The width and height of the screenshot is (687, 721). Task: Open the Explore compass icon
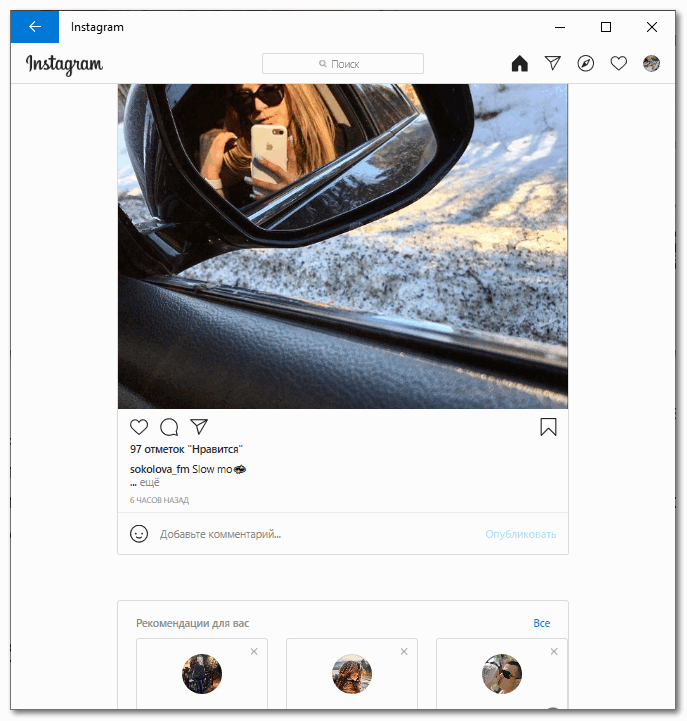(x=585, y=63)
